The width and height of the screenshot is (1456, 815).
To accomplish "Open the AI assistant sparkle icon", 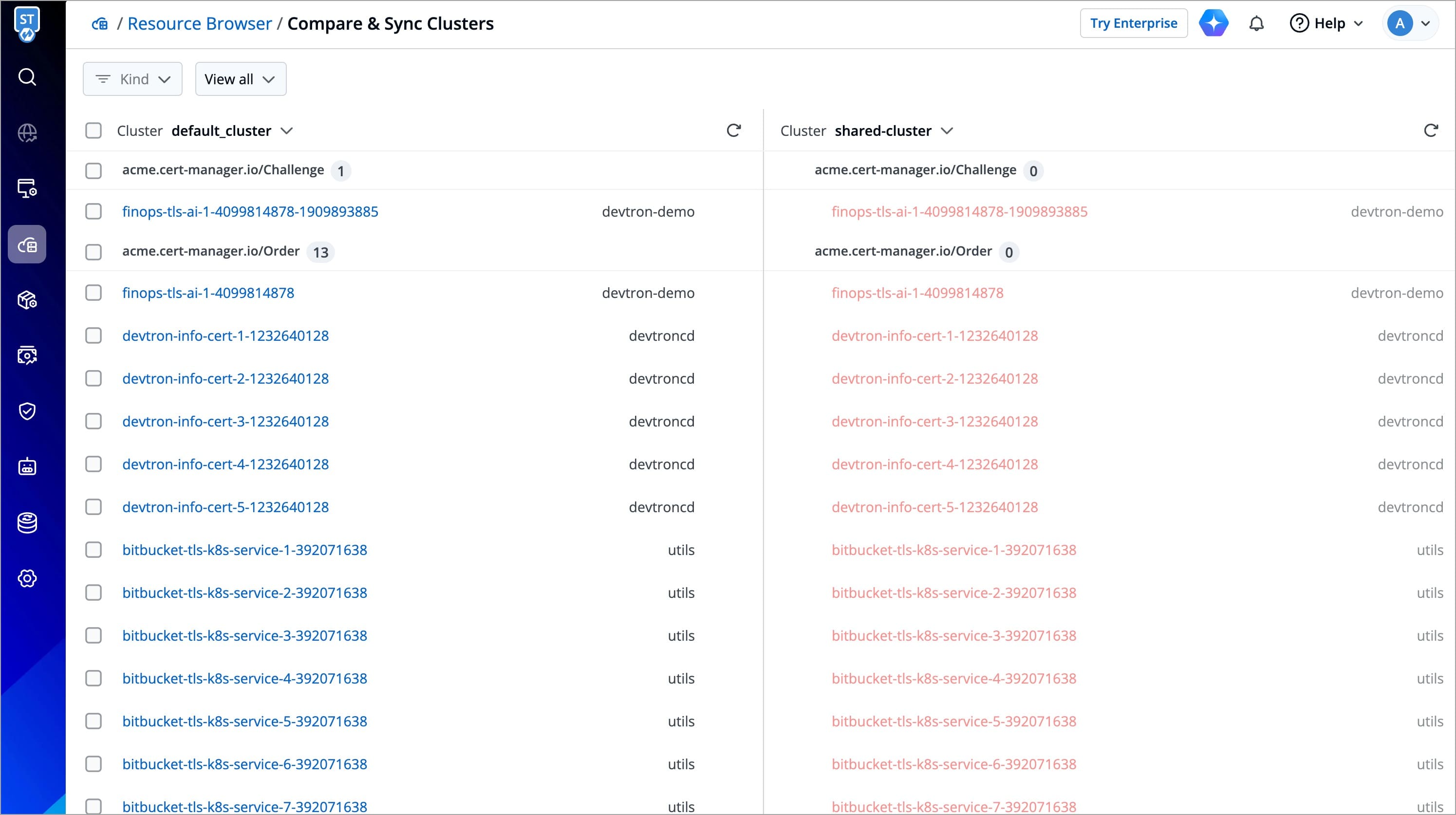I will (1213, 24).
